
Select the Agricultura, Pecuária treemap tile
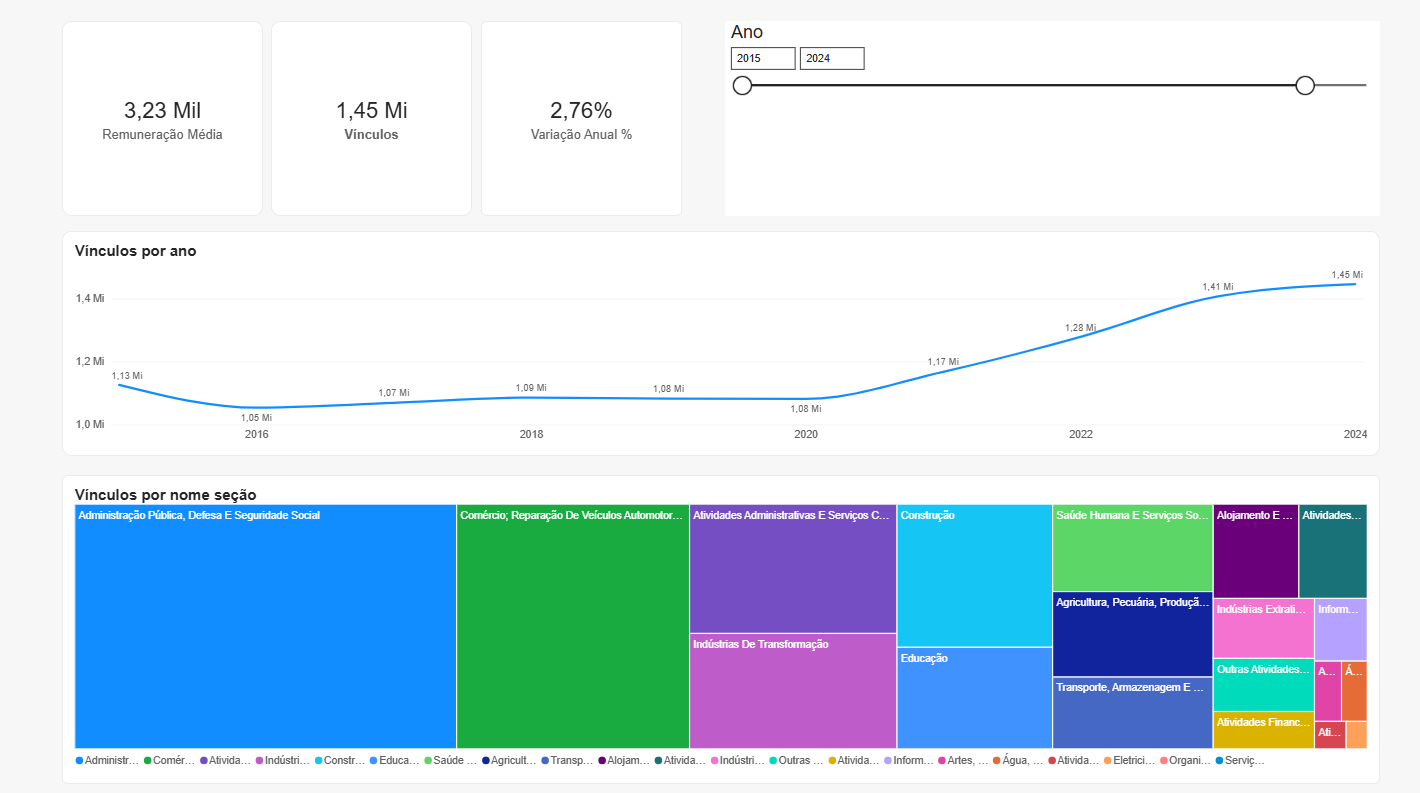tap(1132, 634)
